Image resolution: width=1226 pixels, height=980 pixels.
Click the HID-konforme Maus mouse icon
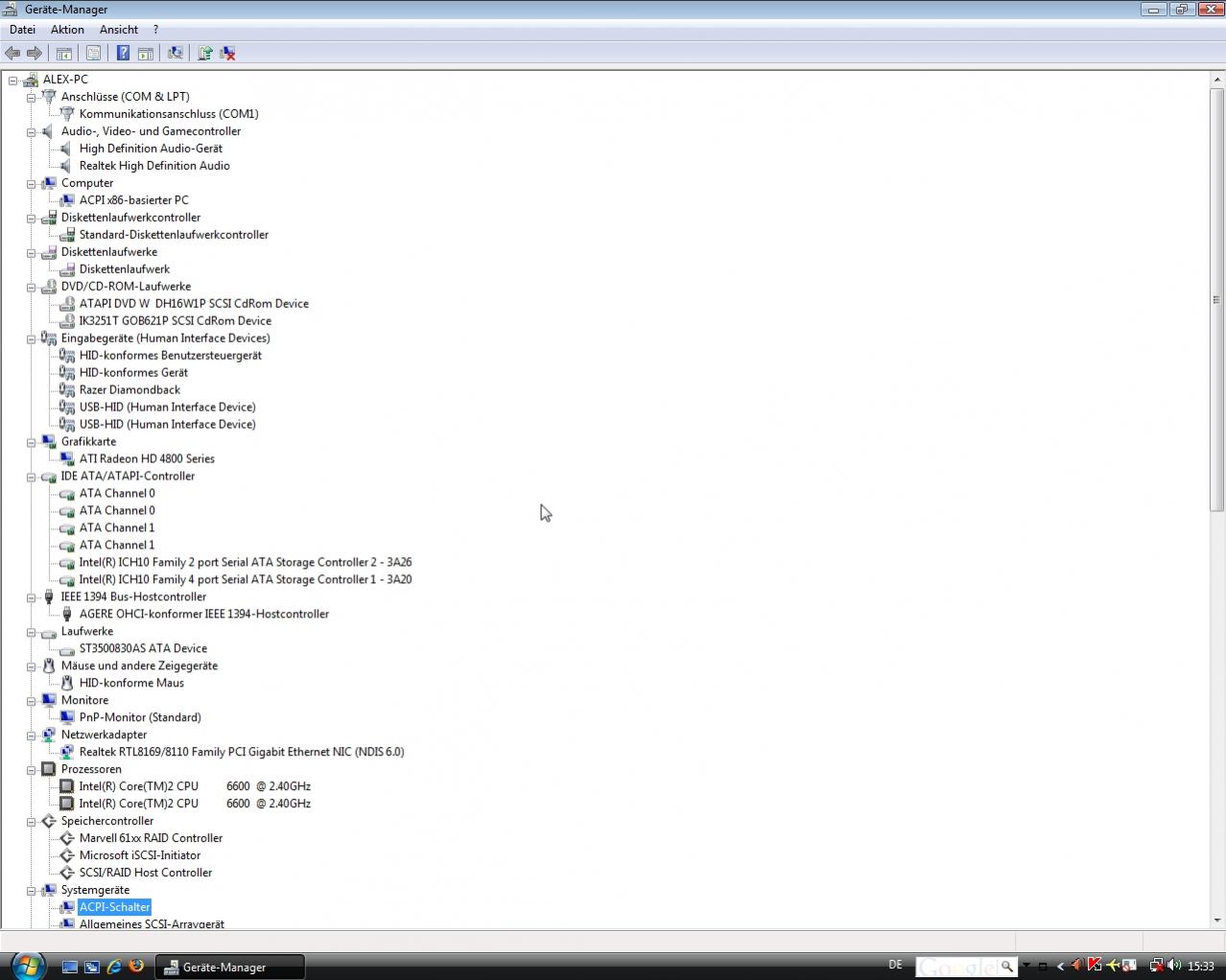click(67, 684)
